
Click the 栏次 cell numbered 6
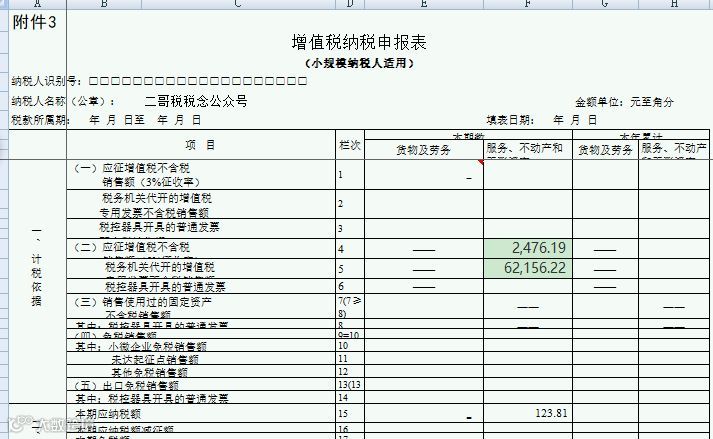click(x=350, y=286)
